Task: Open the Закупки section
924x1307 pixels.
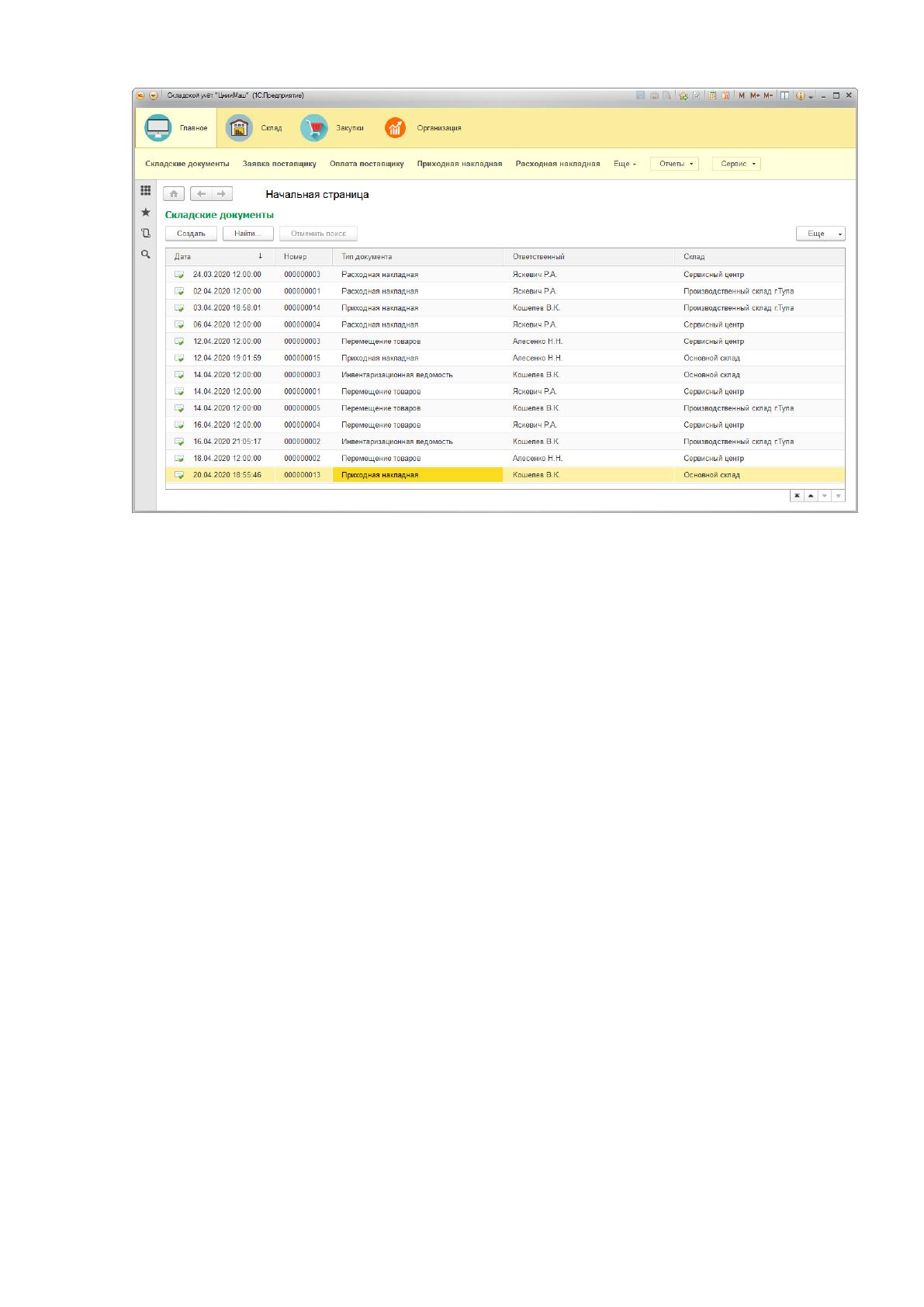Action: tap(333, 128)
